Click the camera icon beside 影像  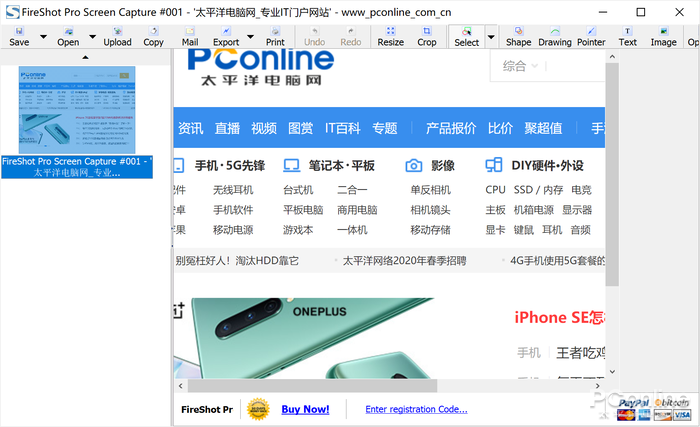click(414, 165)
